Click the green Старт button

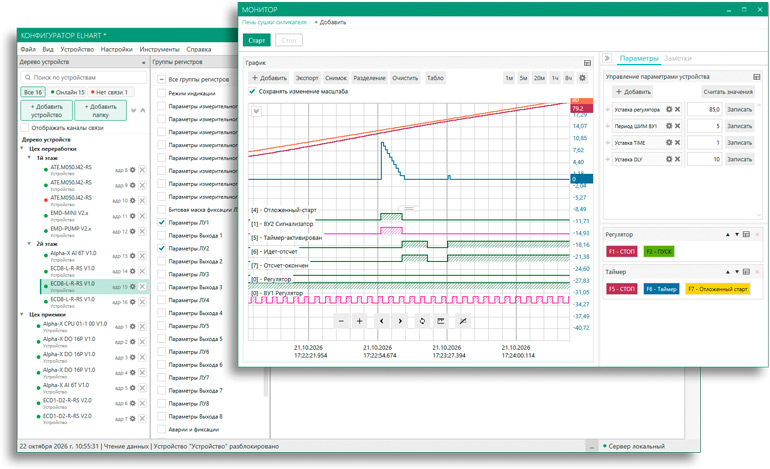click(257, 40)
